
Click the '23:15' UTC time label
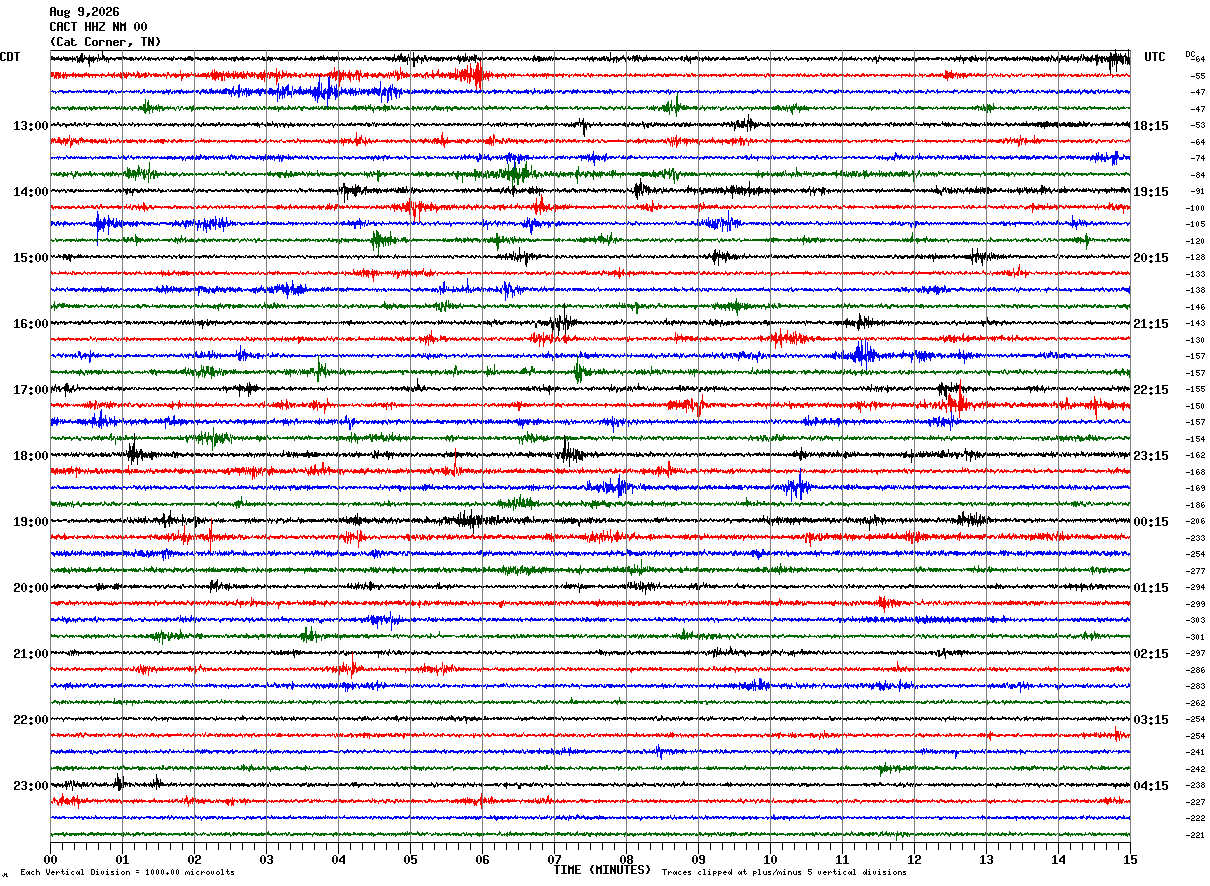pos(1151,456)
